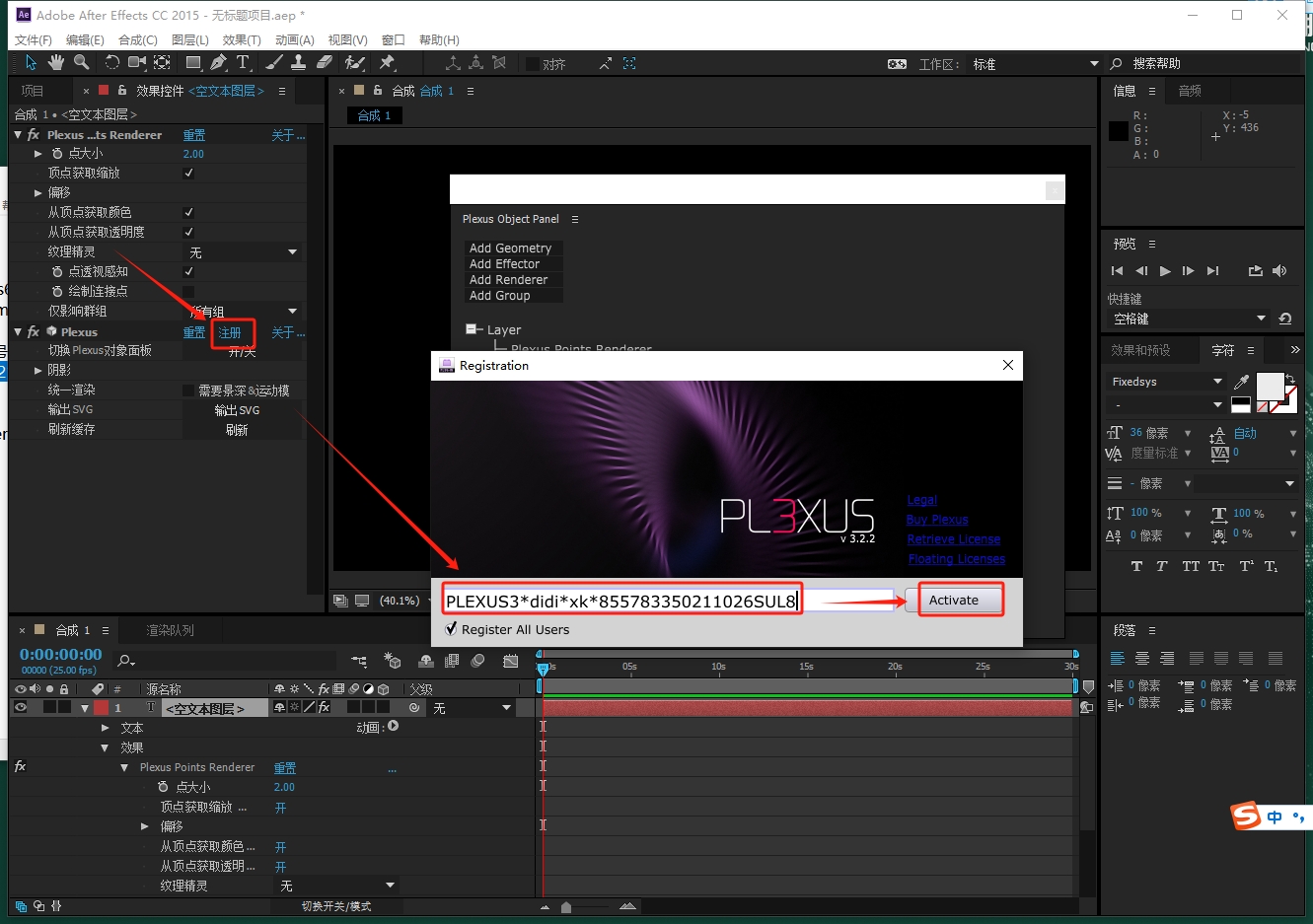
Task: Open the Fixedsys font dropdown
Action: (1166, 382)
